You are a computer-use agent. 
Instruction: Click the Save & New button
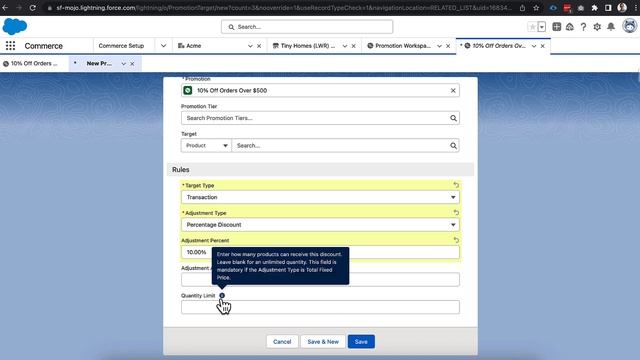(323, 342)
